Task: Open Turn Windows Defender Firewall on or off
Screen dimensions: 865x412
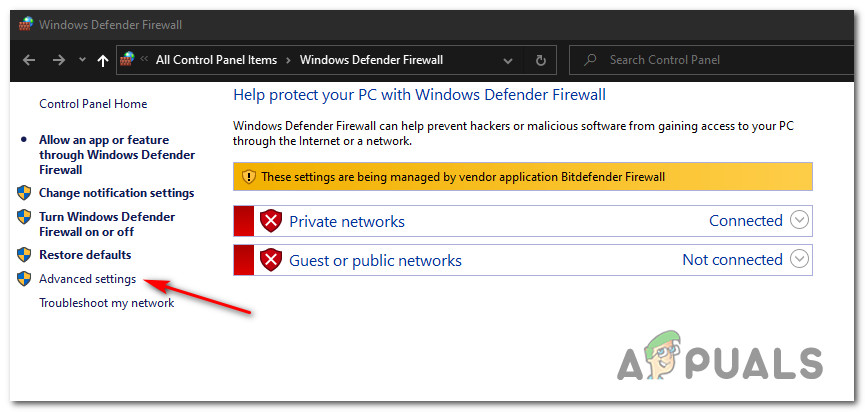Action: point(107,224)
